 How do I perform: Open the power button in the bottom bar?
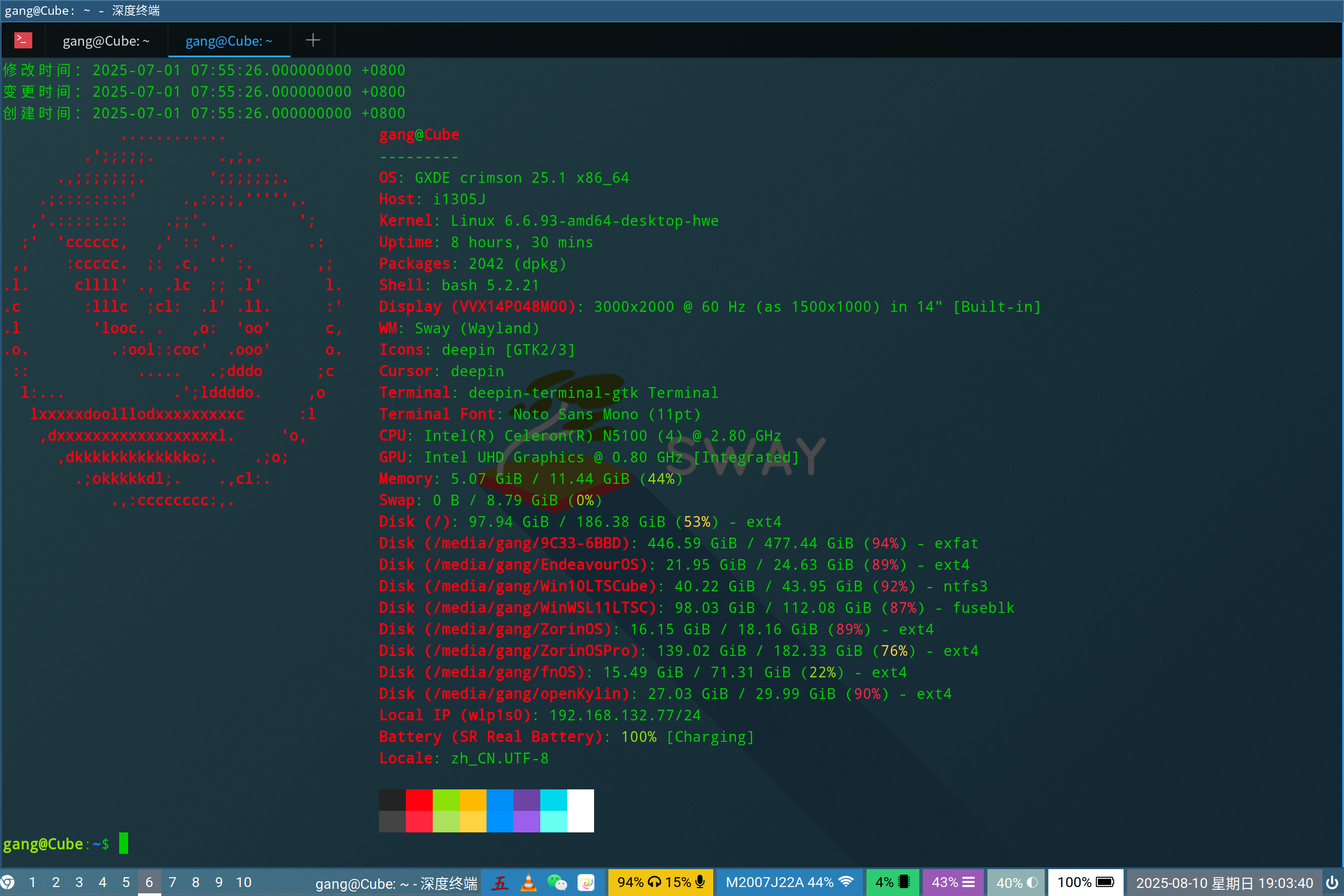point(1332,882)
